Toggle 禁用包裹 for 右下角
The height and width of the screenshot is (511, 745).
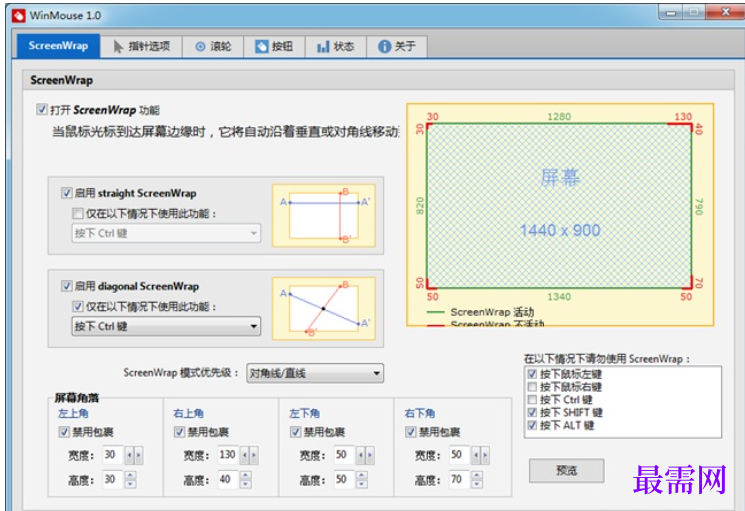tap(411, 432)
